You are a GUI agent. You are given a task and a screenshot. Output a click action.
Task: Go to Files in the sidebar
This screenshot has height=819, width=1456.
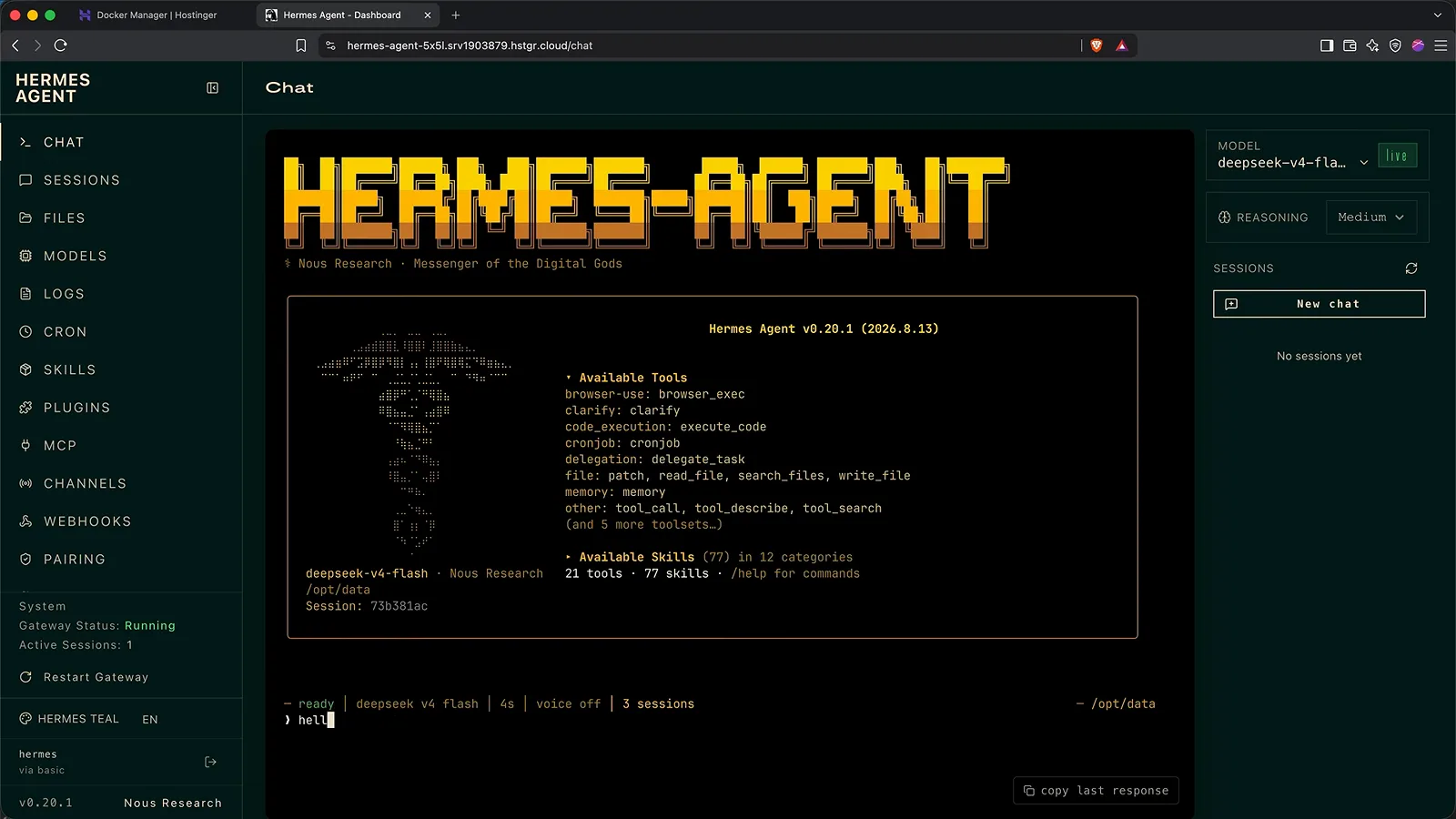click(121, 218)
